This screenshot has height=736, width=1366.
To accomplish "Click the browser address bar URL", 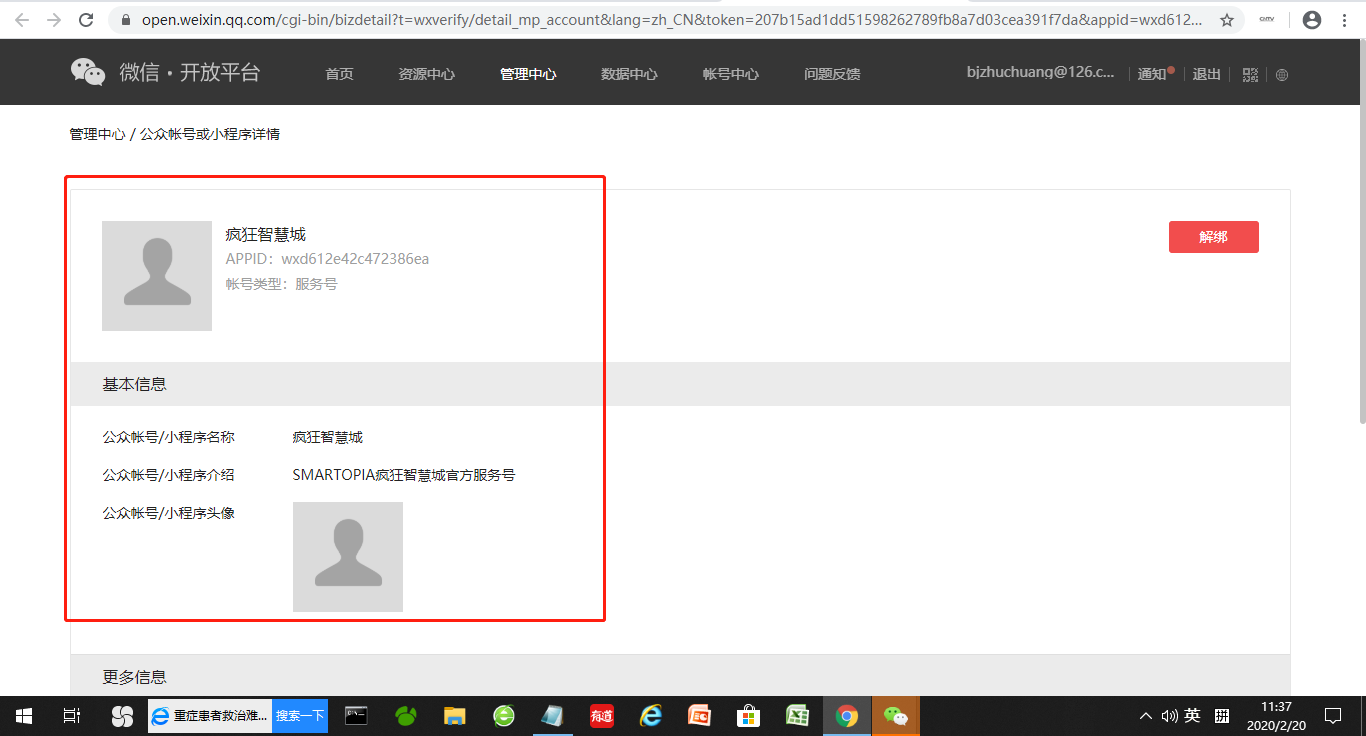I will [x=670, y=20].
